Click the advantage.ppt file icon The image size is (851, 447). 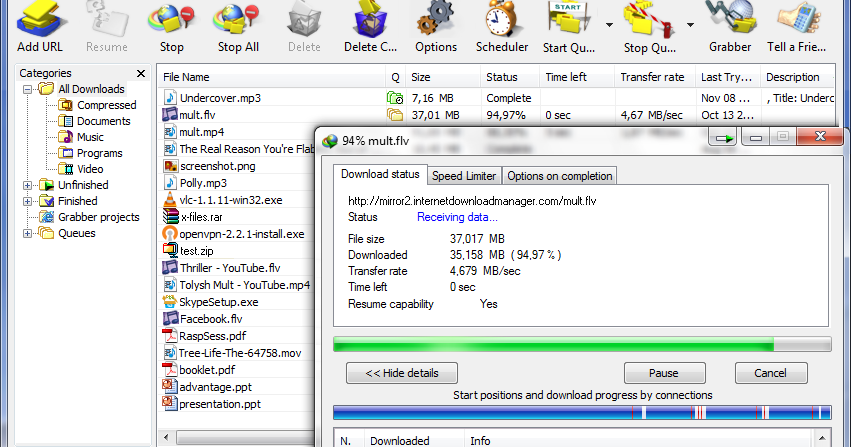tap(170, 387)
